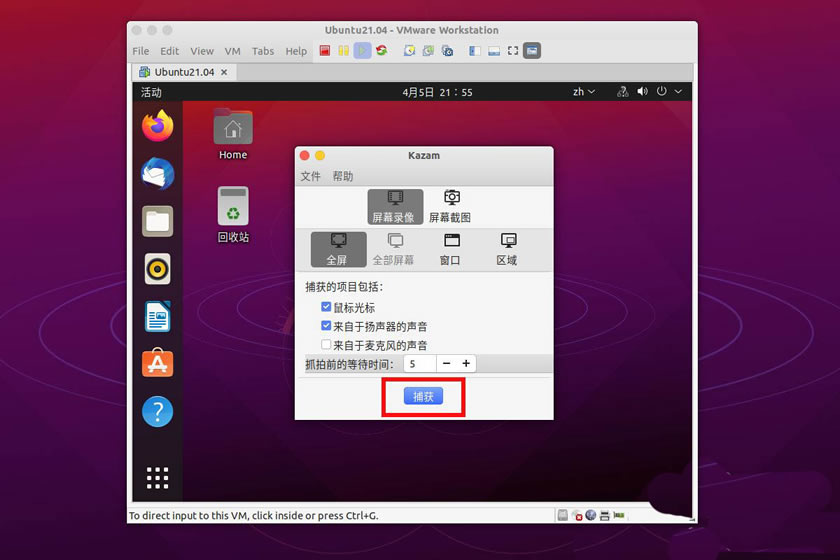Click the volume speaker icon in top bar
Screen dimensions: 840x560
(642, 92)
